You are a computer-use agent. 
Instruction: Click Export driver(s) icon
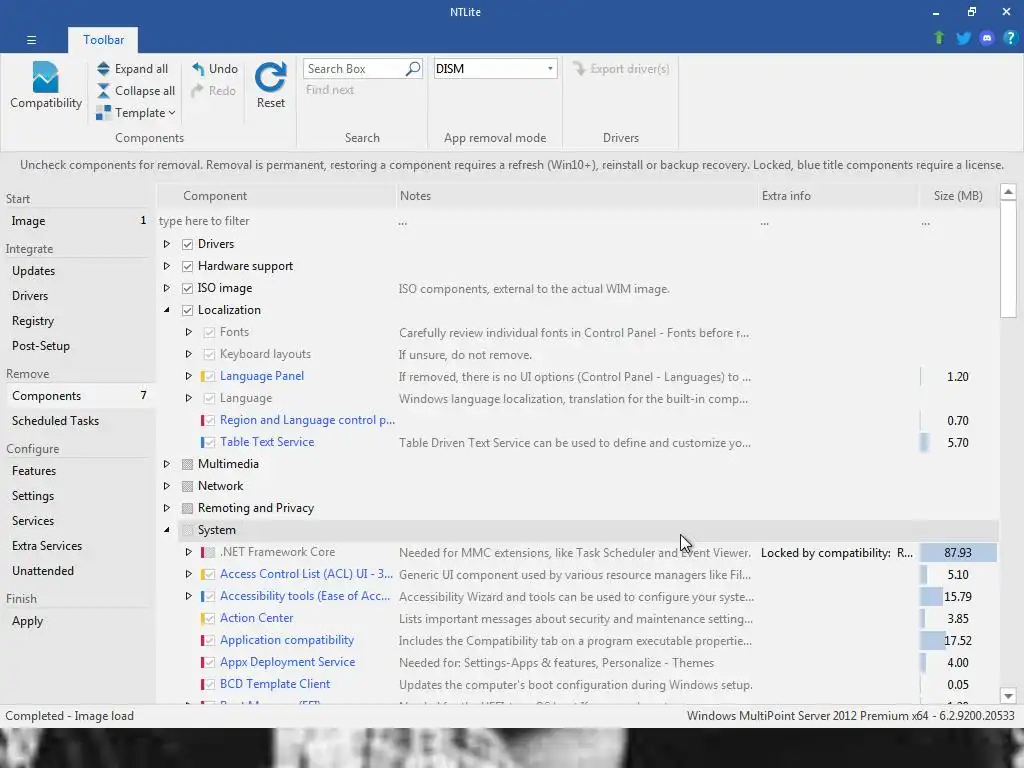(579, 69)
